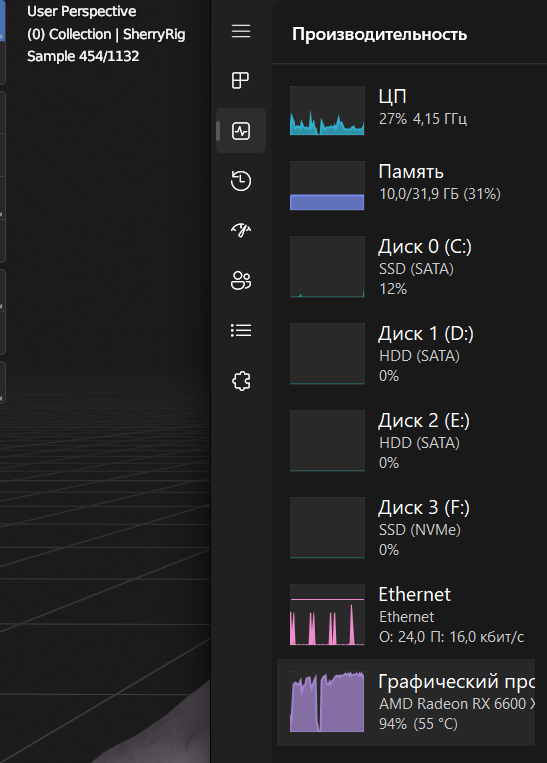This screenshot has height=763, width=547.
Task: Click the ЦП usage graph thumbnail
Action: click(x=327, y=110)
